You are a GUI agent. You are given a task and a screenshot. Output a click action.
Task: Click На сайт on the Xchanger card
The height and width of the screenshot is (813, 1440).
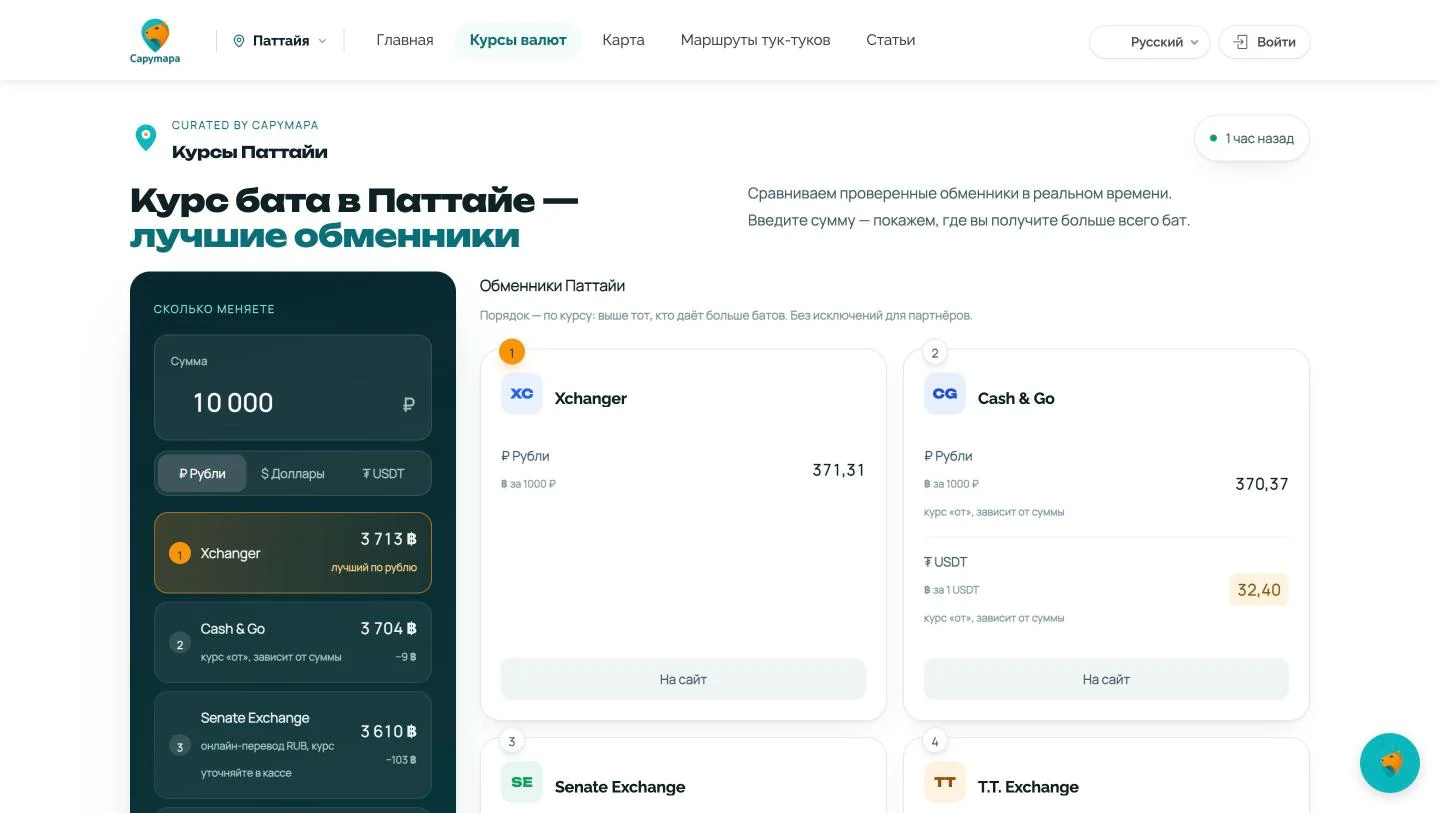click(x=683, y=679)
